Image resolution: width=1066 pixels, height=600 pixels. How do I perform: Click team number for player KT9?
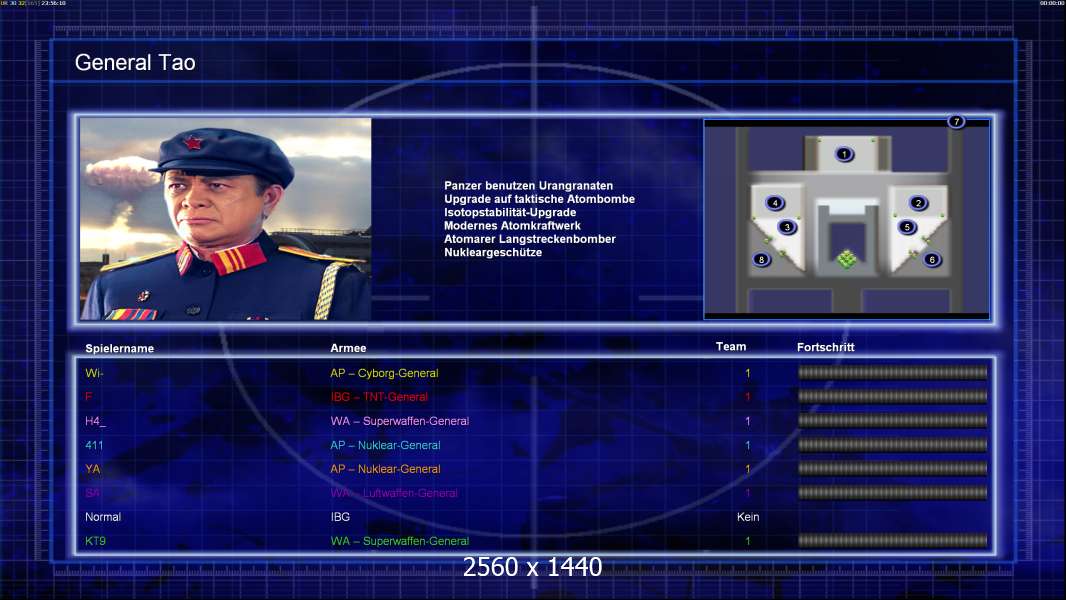coord(748,541)
